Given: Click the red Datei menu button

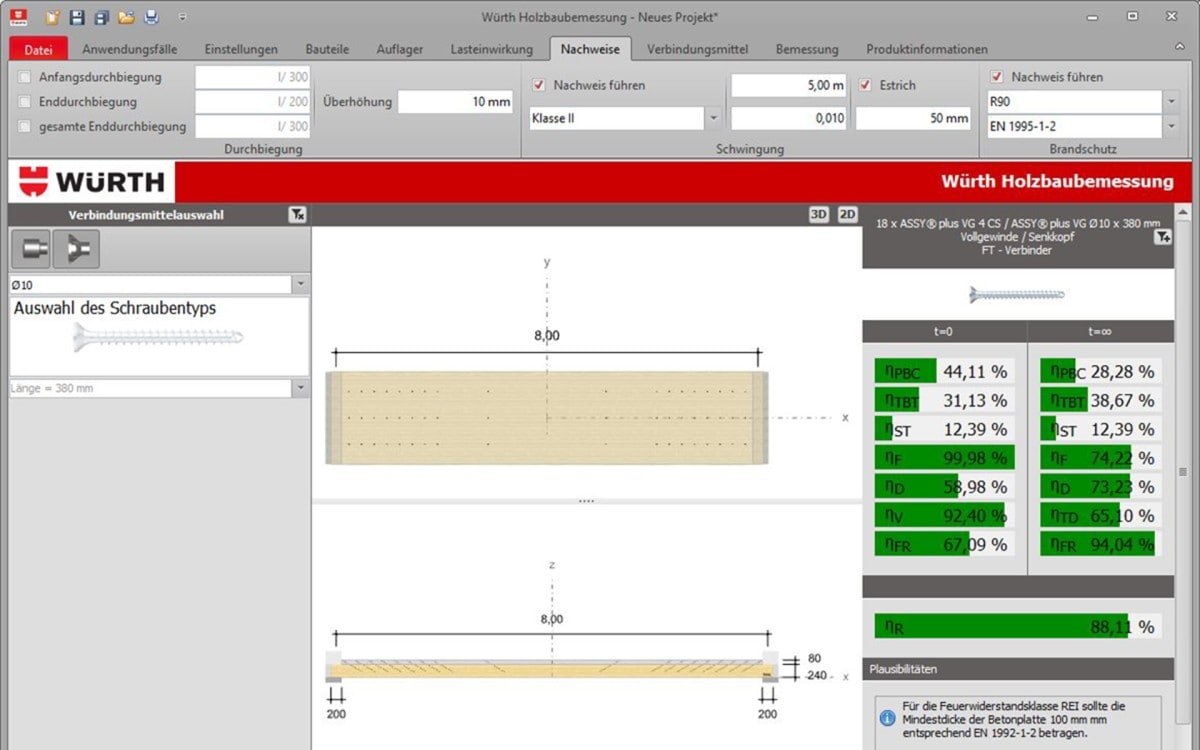Looking at the screenshot, I should coord(38,48).
